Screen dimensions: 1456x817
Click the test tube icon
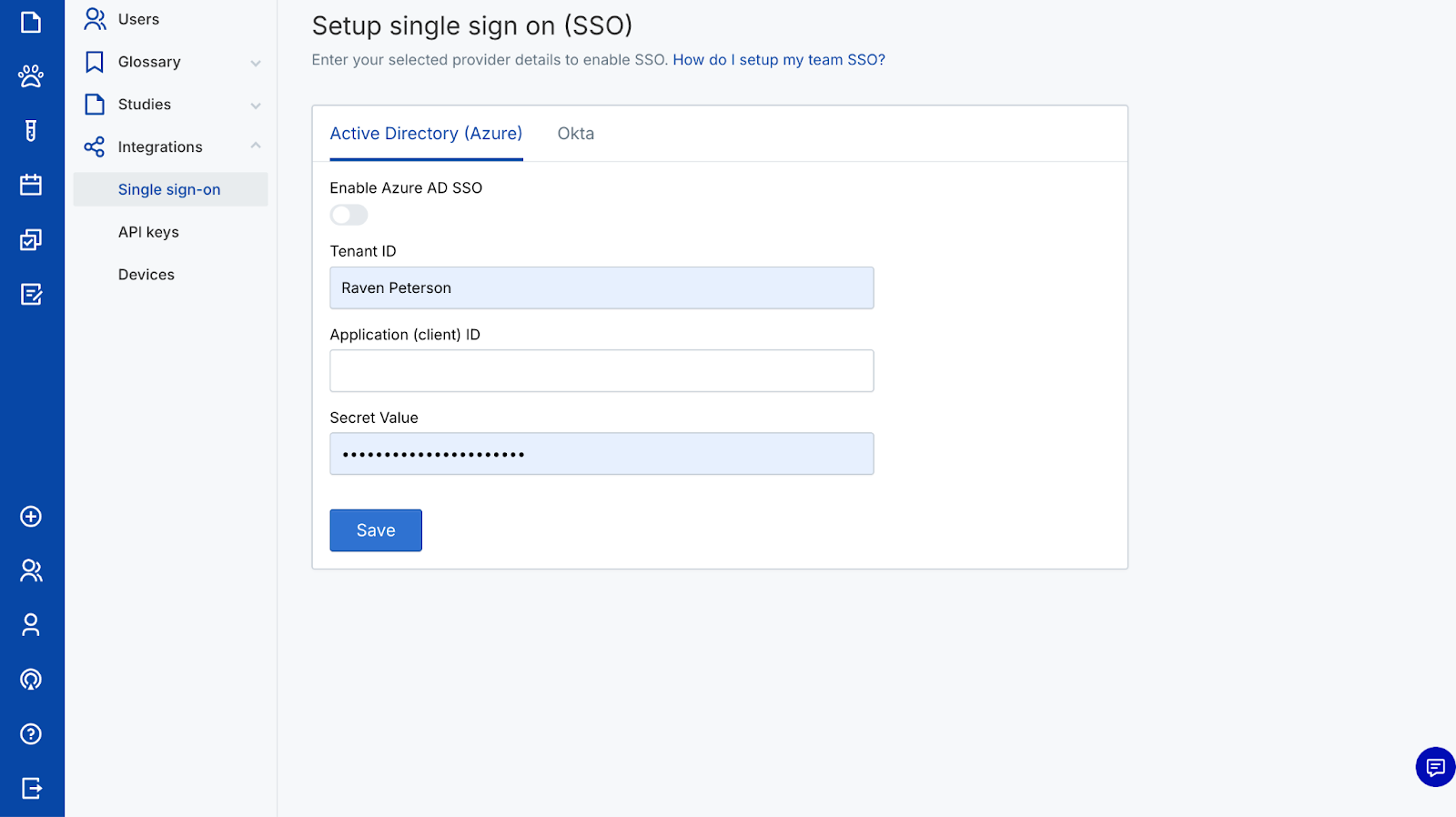pyautogui.click(x=31, y=131)
